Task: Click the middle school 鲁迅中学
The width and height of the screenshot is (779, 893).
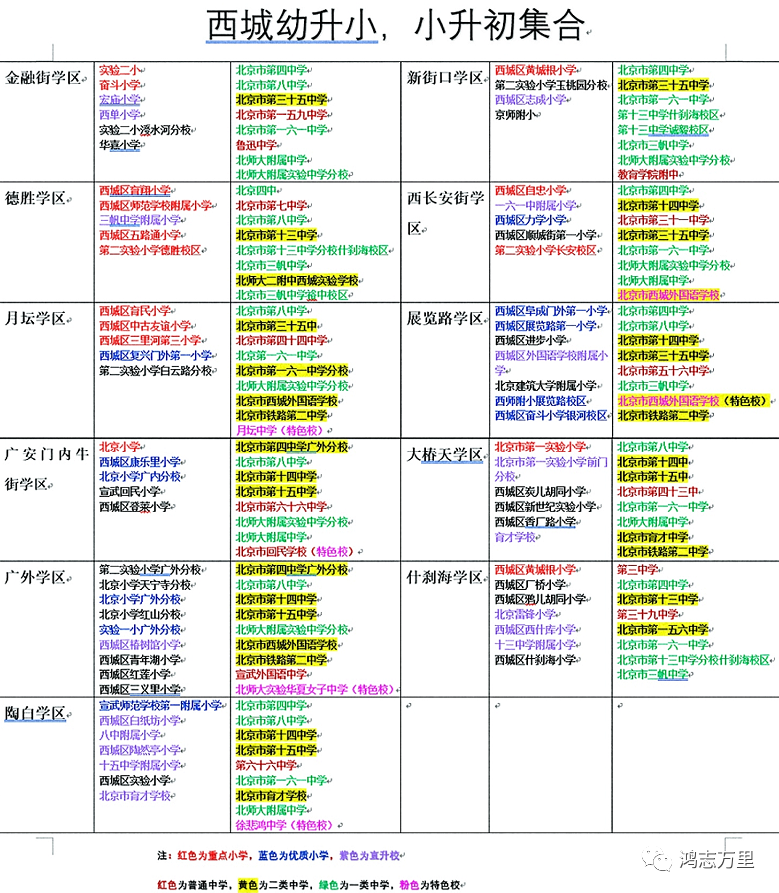Action: pyautogui.click(x=256, y=145)
